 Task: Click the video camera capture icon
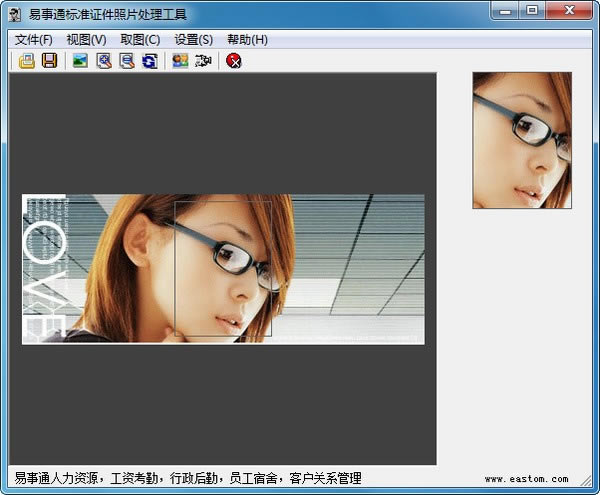[203, 61]
